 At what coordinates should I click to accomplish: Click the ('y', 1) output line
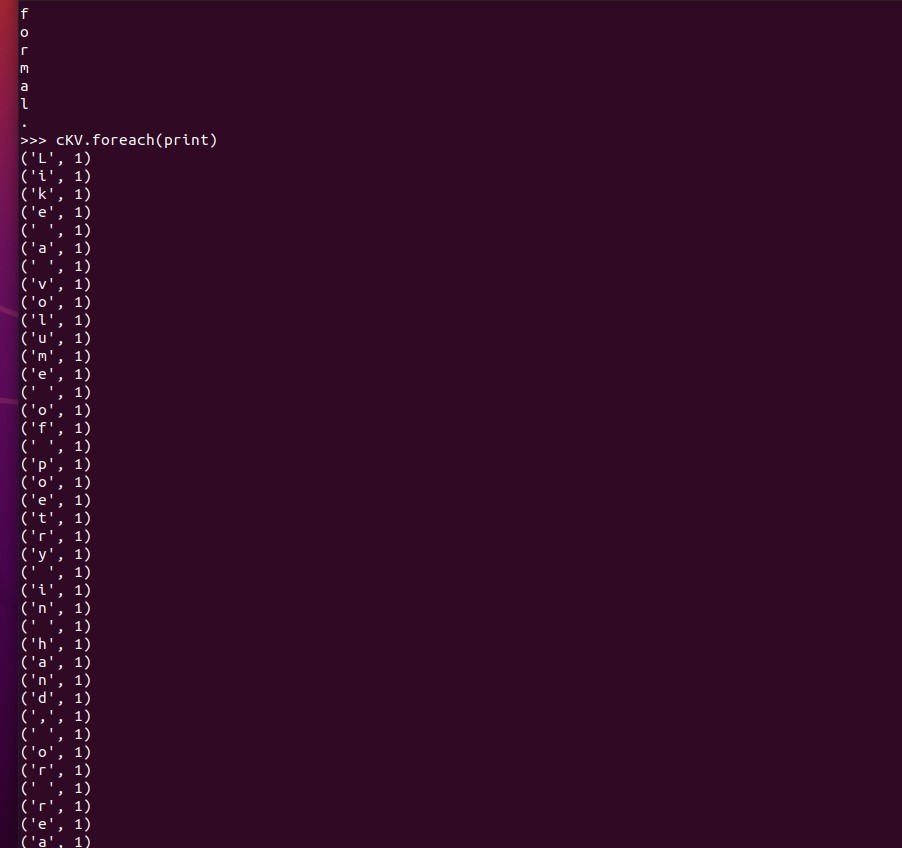pos(55,554)
